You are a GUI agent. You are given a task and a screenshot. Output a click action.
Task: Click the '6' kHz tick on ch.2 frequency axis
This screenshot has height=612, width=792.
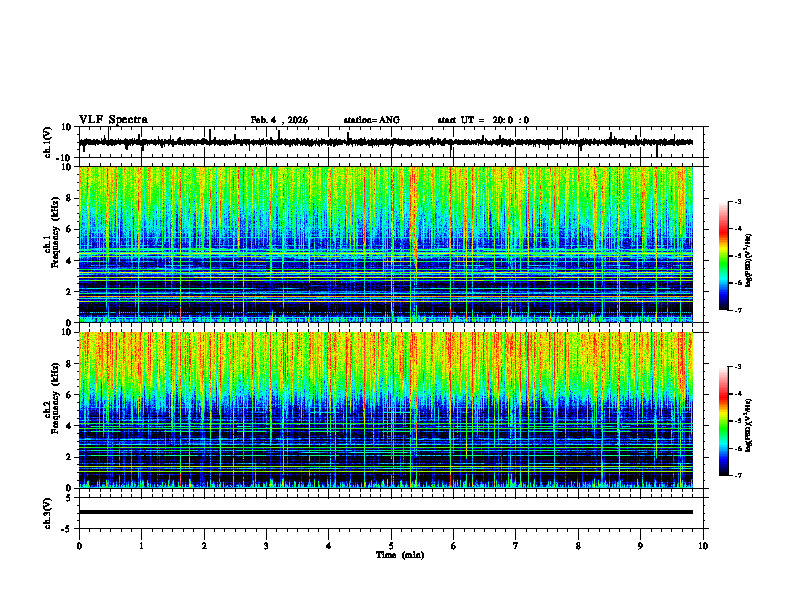(x=70, y=395)
